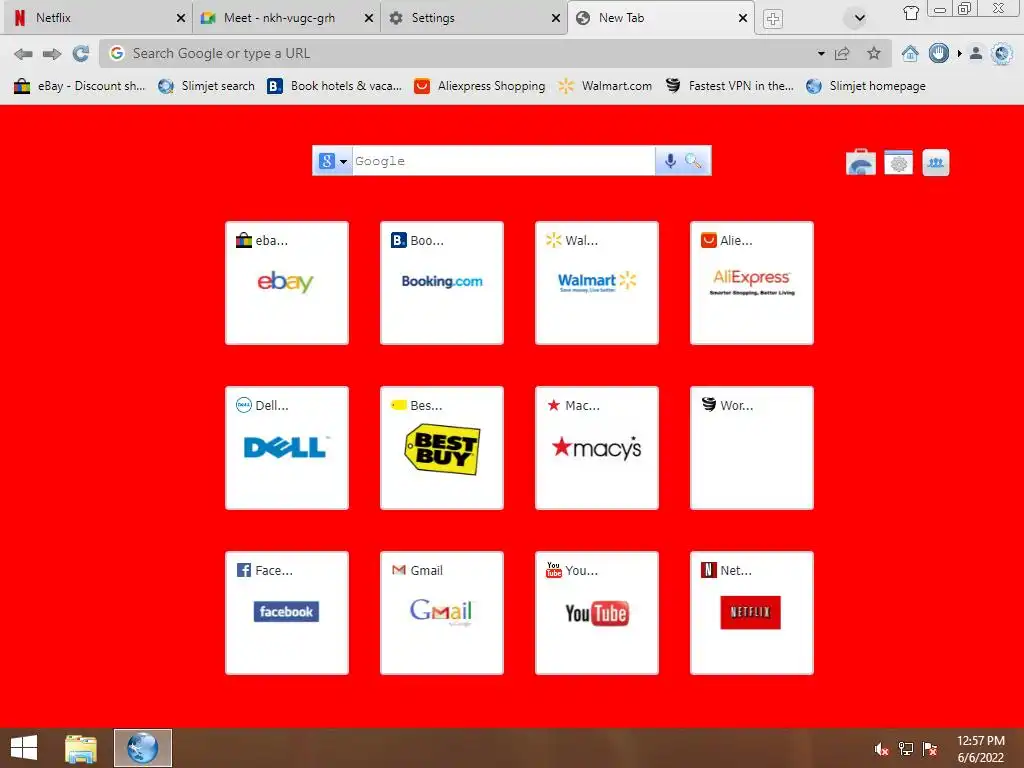Open the Gmail speed dial tile
The height and width of the screenshot is (768, 1024).
441,613
